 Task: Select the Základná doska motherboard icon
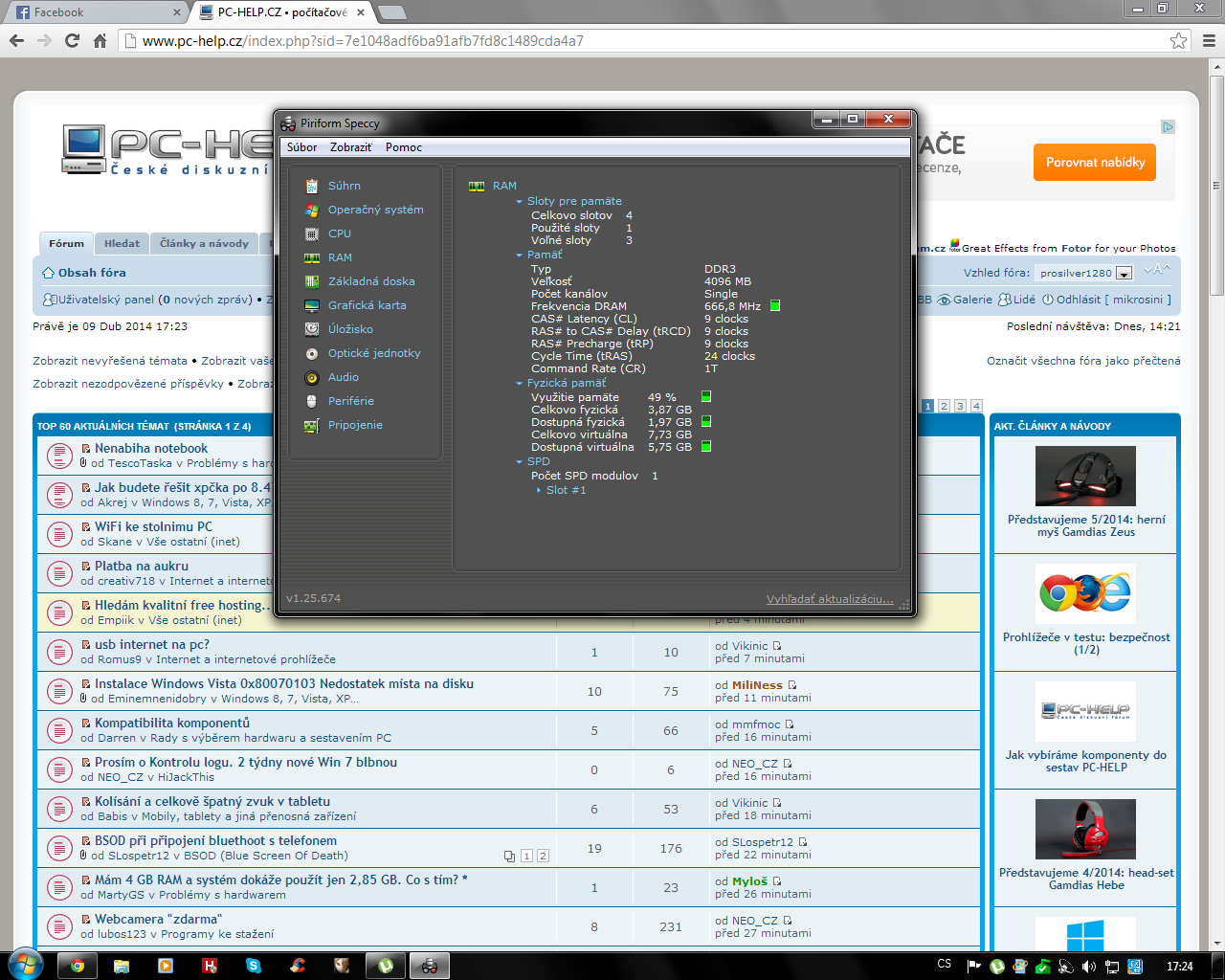click(311, 281)
